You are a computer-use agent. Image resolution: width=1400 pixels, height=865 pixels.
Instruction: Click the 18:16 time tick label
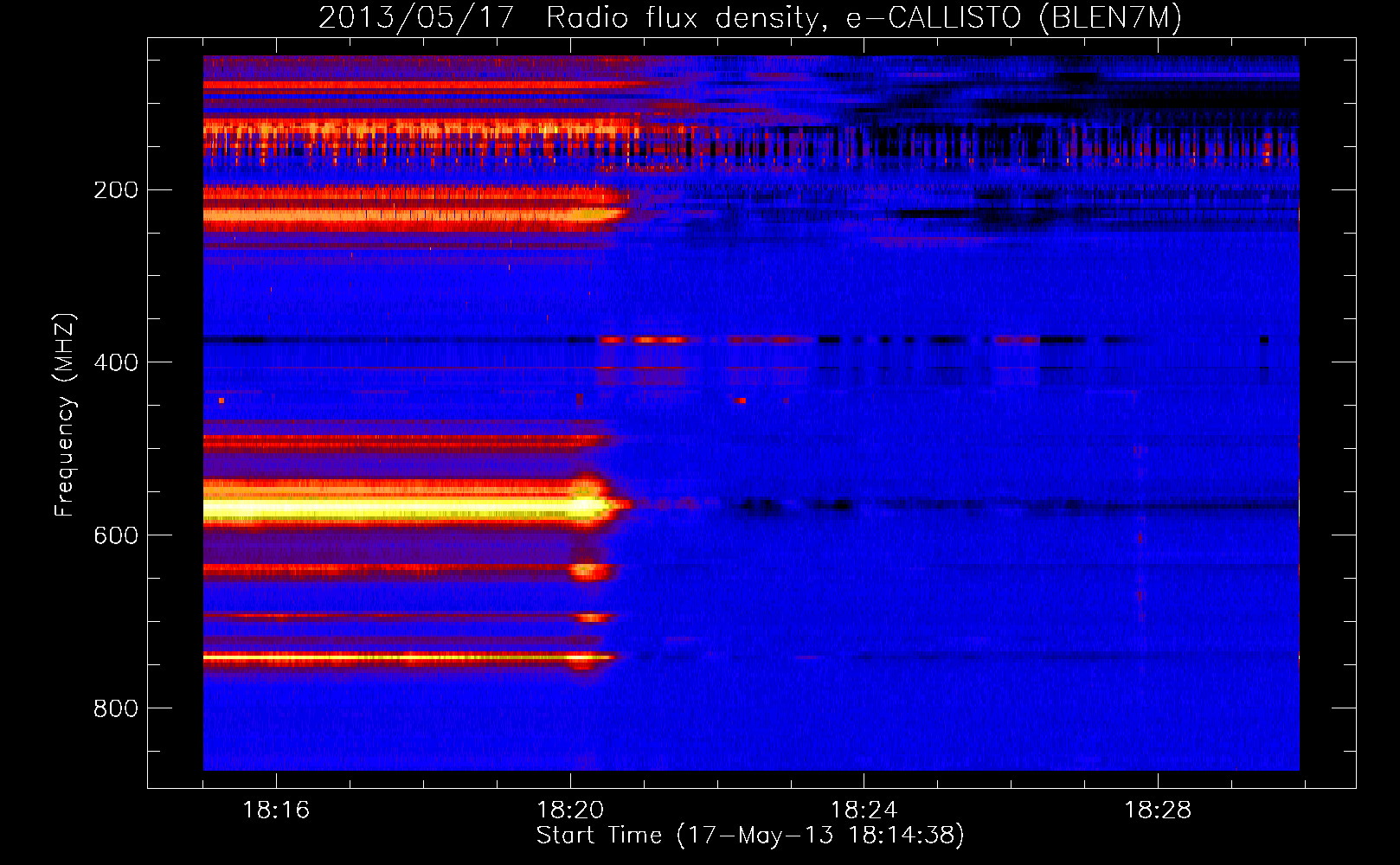[276, 811]
